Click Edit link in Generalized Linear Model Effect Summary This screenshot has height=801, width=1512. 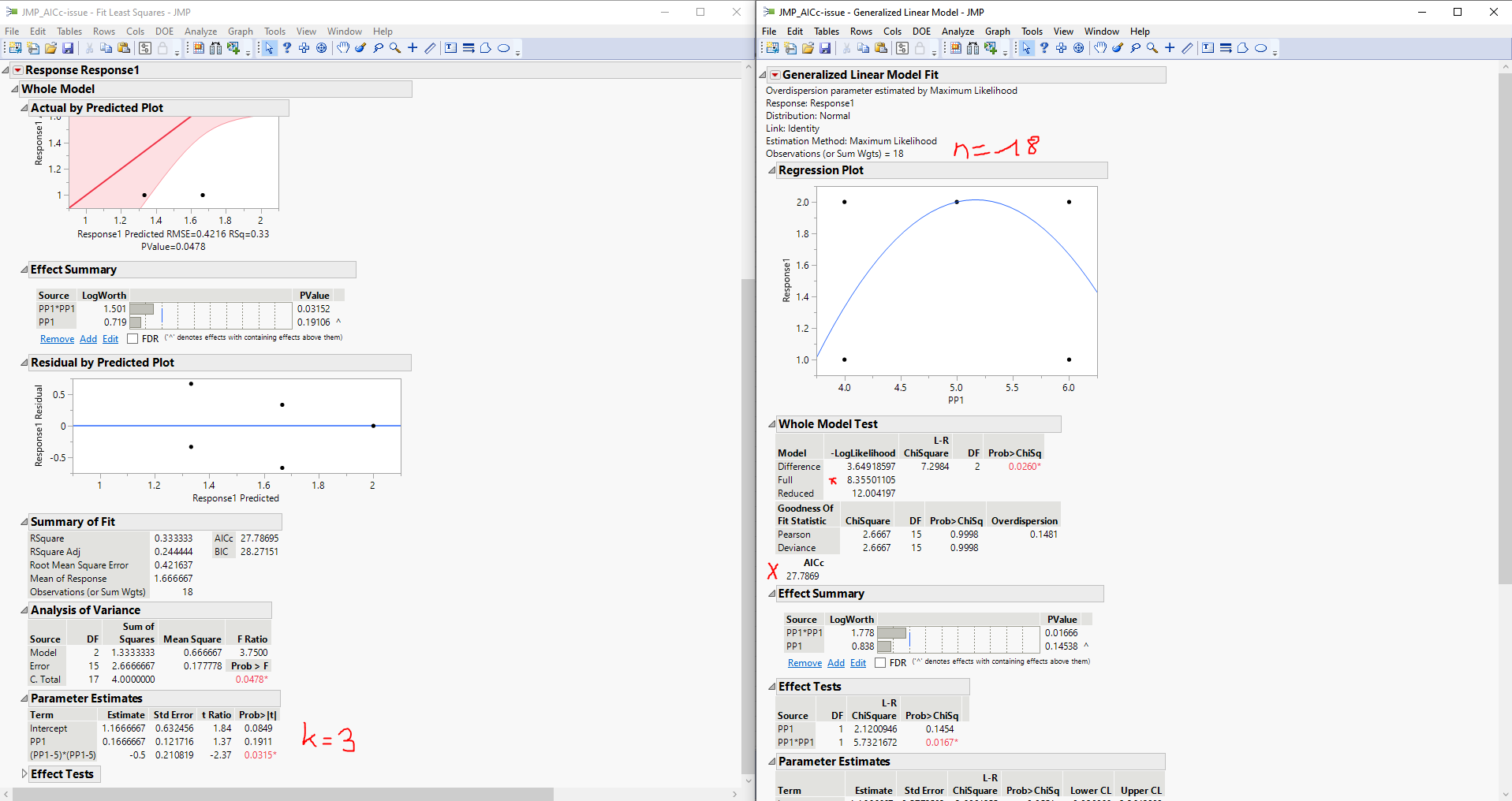coord(858,663)
